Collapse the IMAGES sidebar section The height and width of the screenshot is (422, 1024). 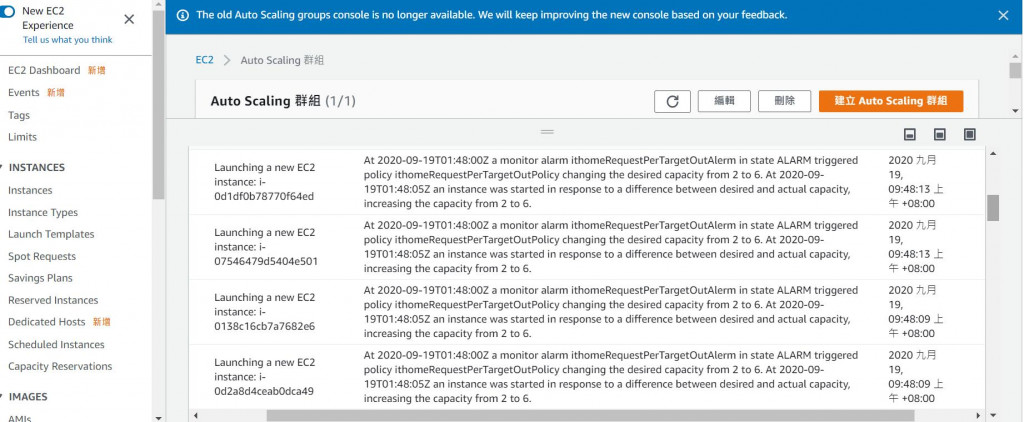[x=2, y=397]
